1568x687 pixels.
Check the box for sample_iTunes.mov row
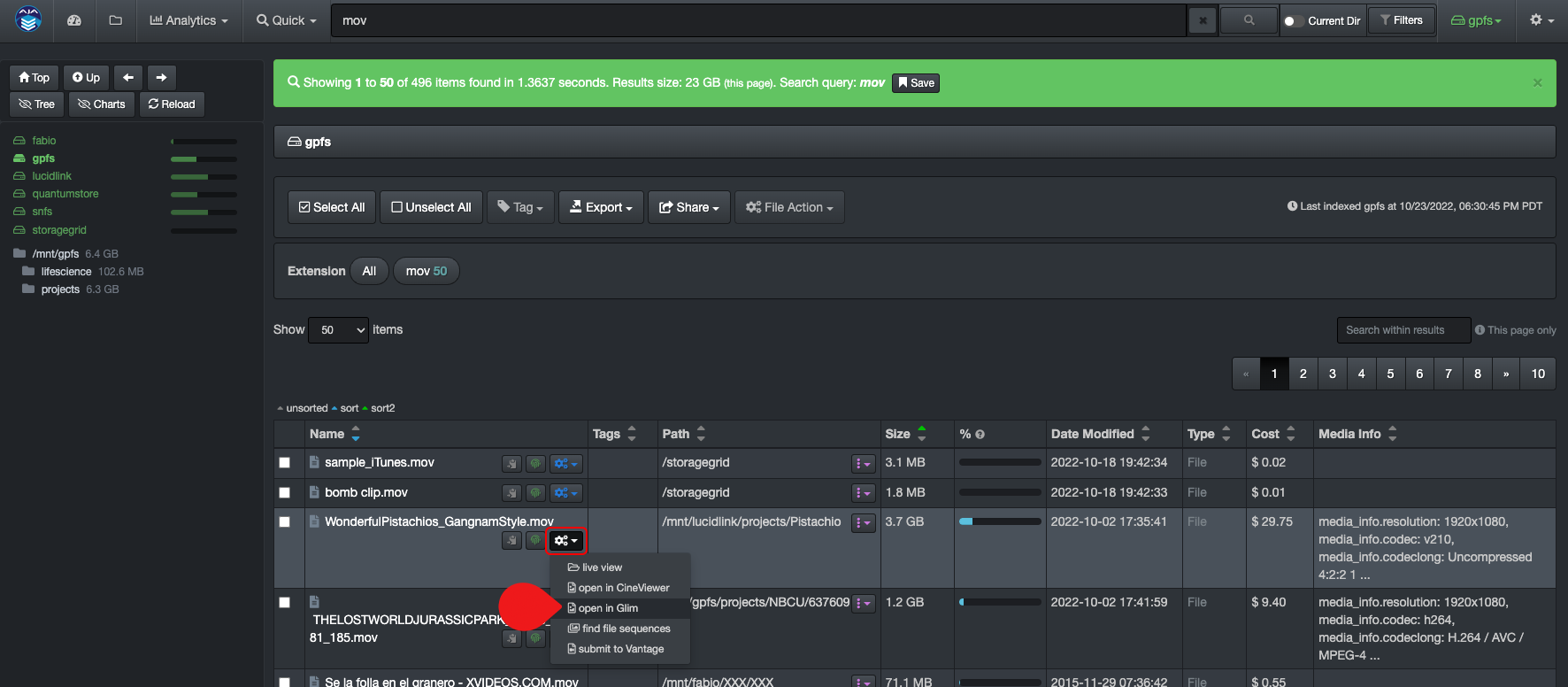284,463
